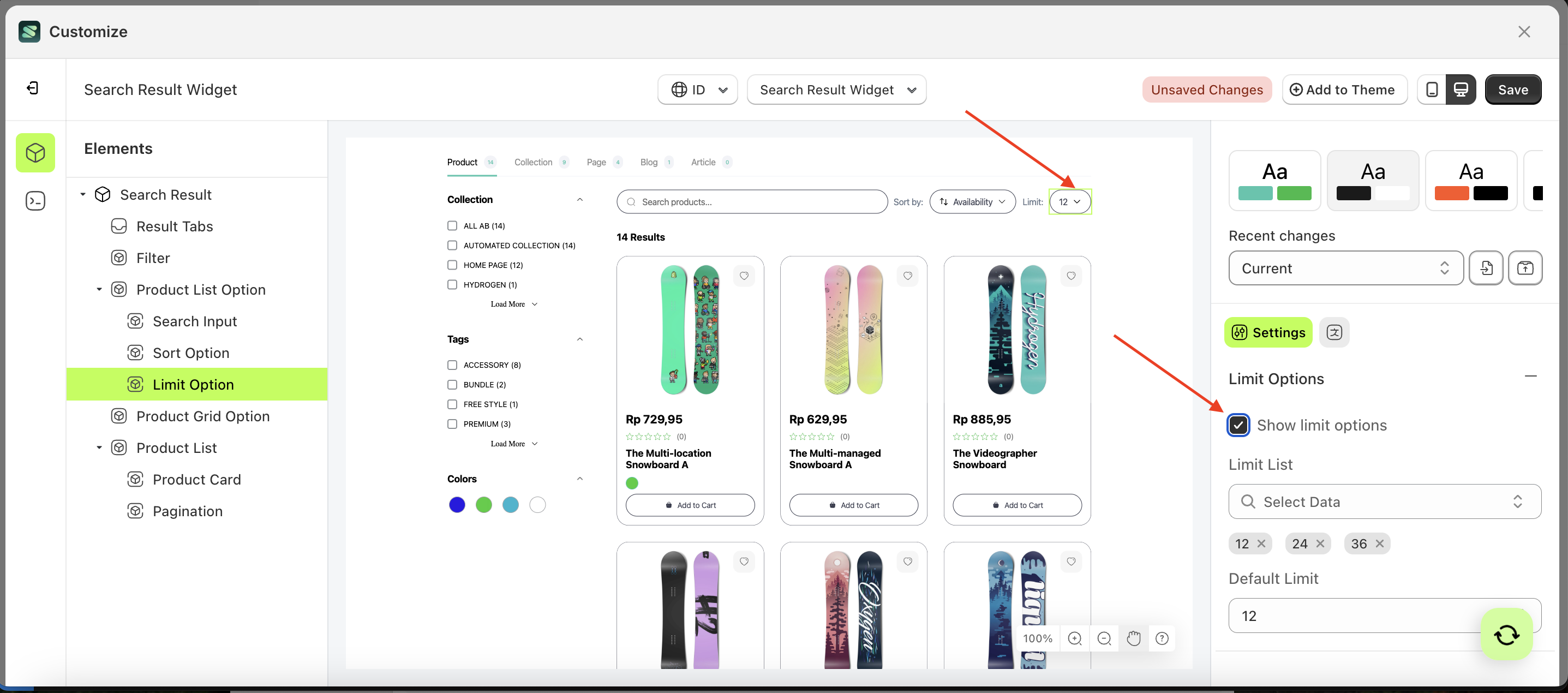Screen dimensions: 1568x693
Task: Switch to the Collection results tab
Action: point(534,162)
